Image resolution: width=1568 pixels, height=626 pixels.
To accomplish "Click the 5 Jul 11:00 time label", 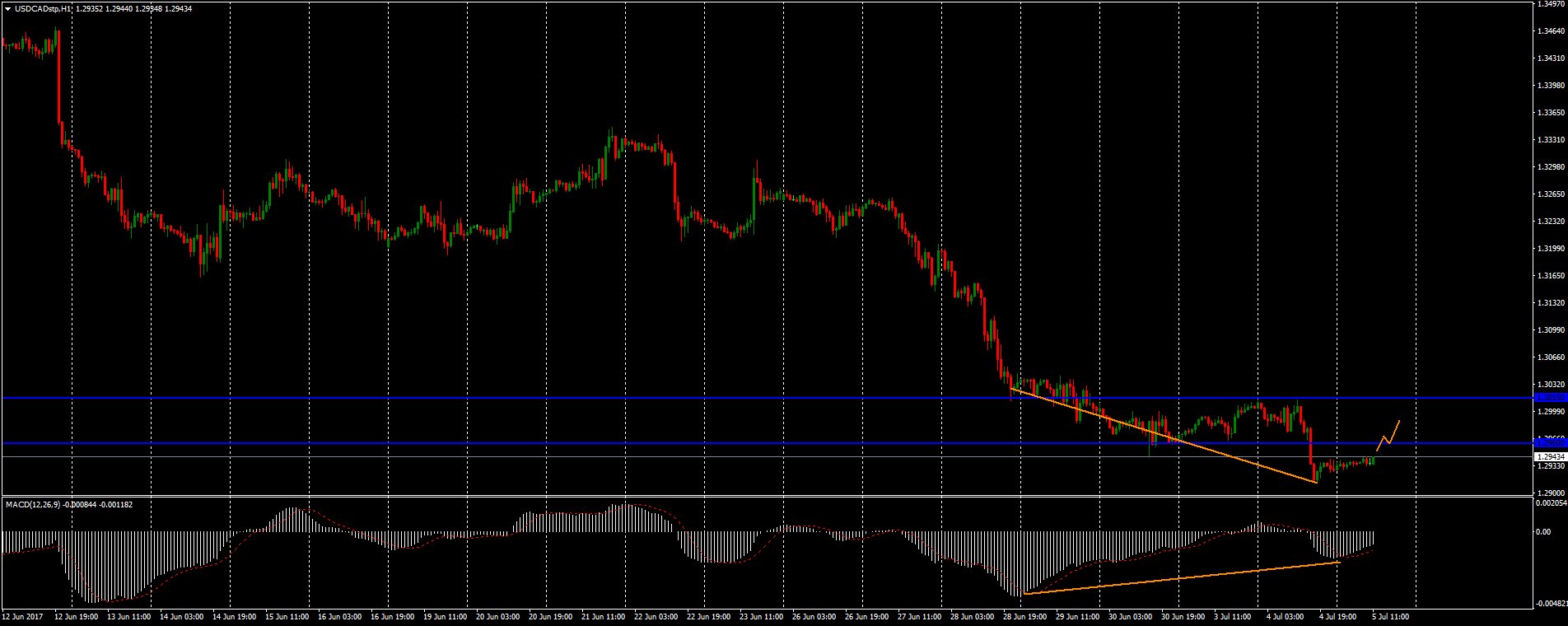I will [1390, 615].
